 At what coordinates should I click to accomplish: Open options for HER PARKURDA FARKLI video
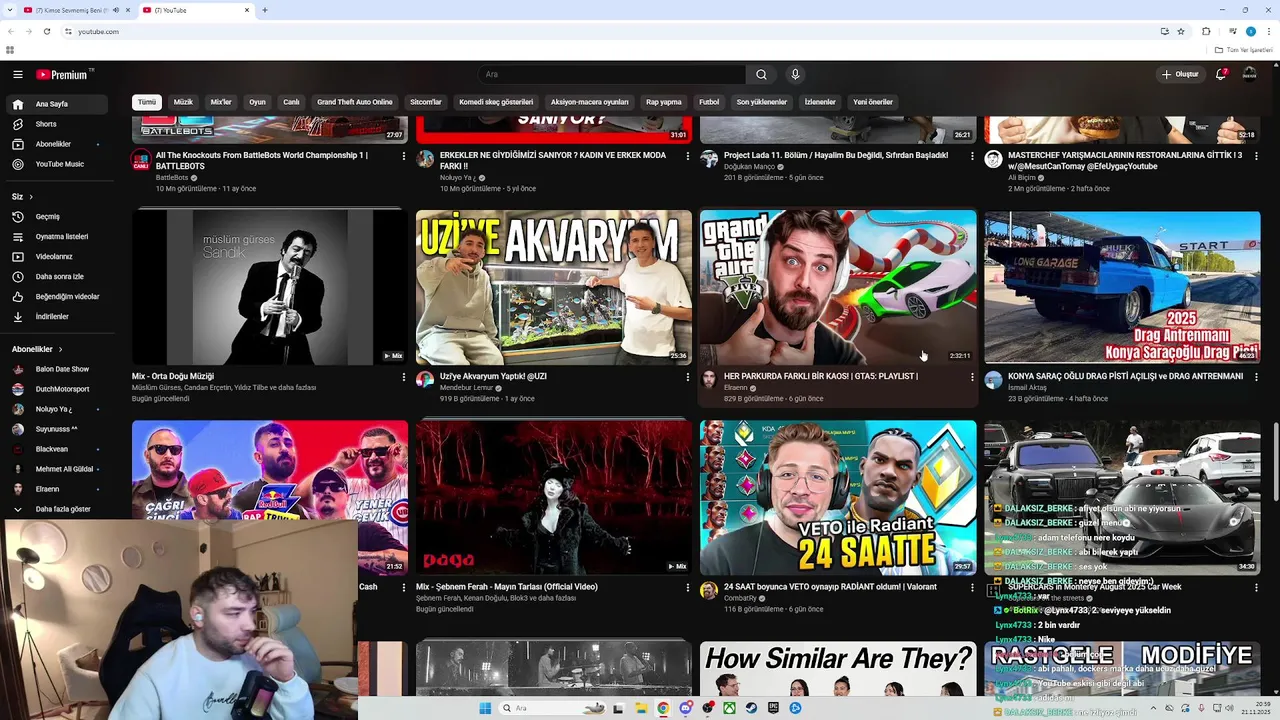click(972, 377)
